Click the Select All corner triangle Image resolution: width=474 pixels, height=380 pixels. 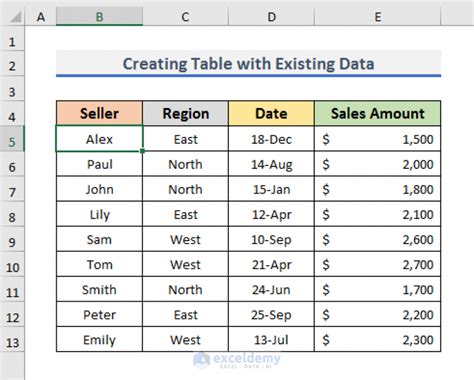click(x=15, y=17)
